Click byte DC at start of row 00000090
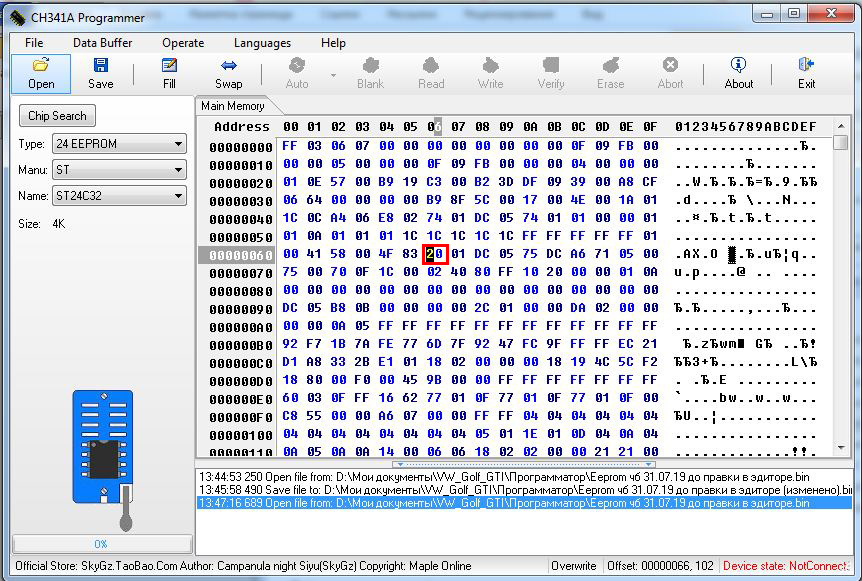862x581 pixels. coord(290,308)
